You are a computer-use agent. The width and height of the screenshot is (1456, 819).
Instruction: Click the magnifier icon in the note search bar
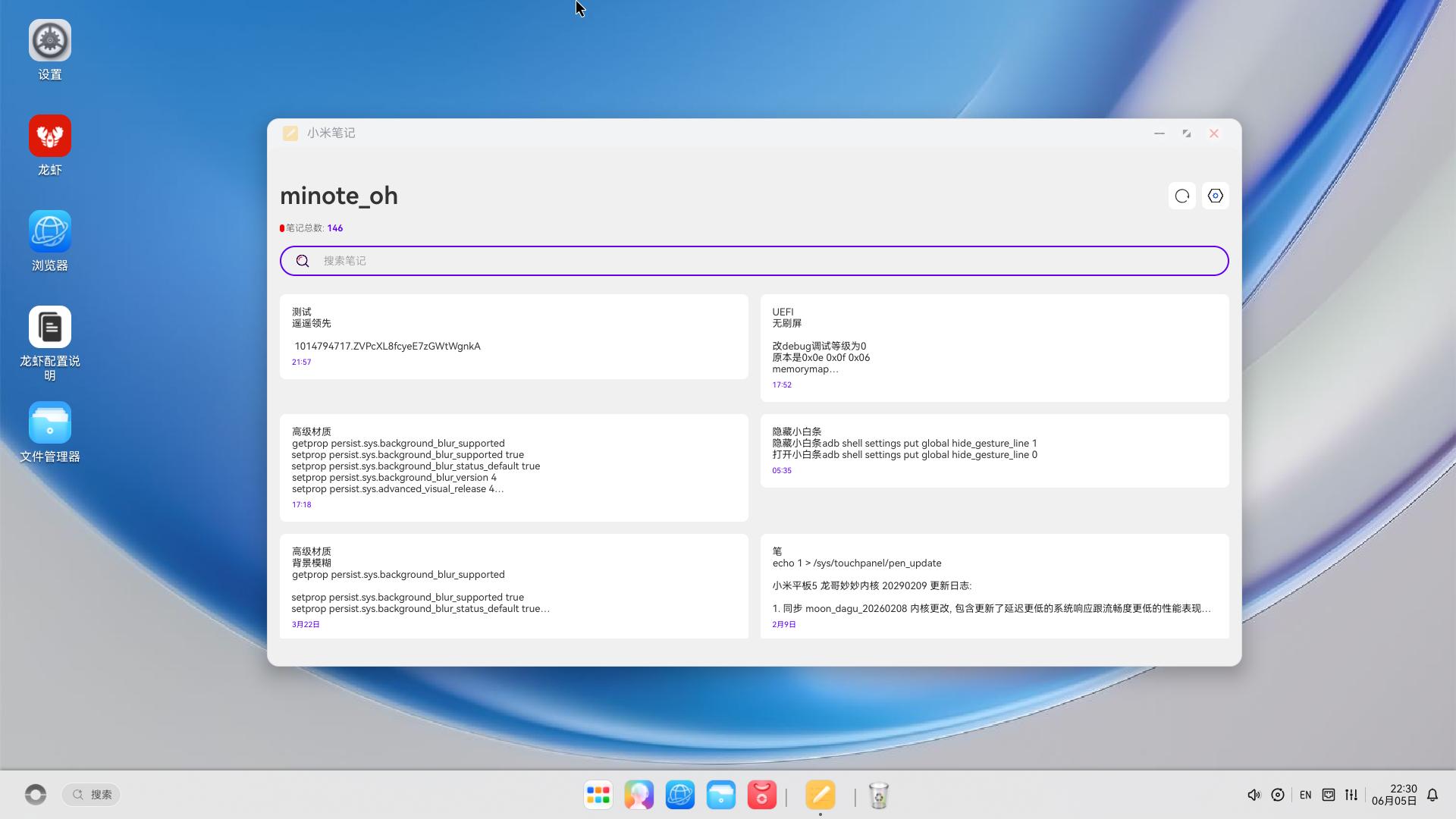click(x=303, y=261)
